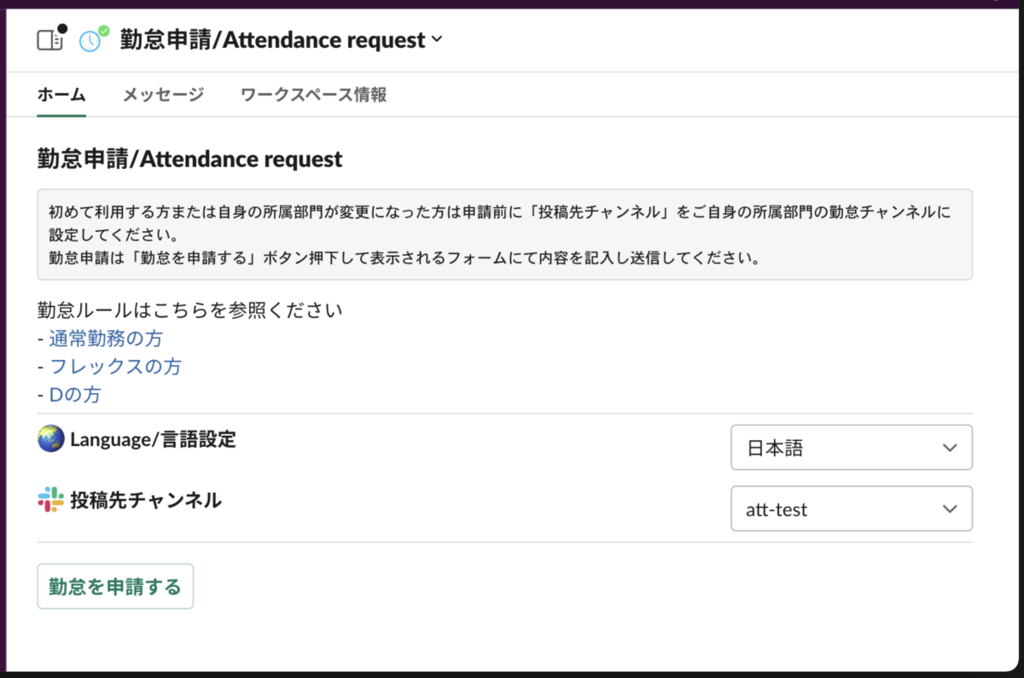
Task: Switch to the メッセージ tab
Action: (163, 95)
